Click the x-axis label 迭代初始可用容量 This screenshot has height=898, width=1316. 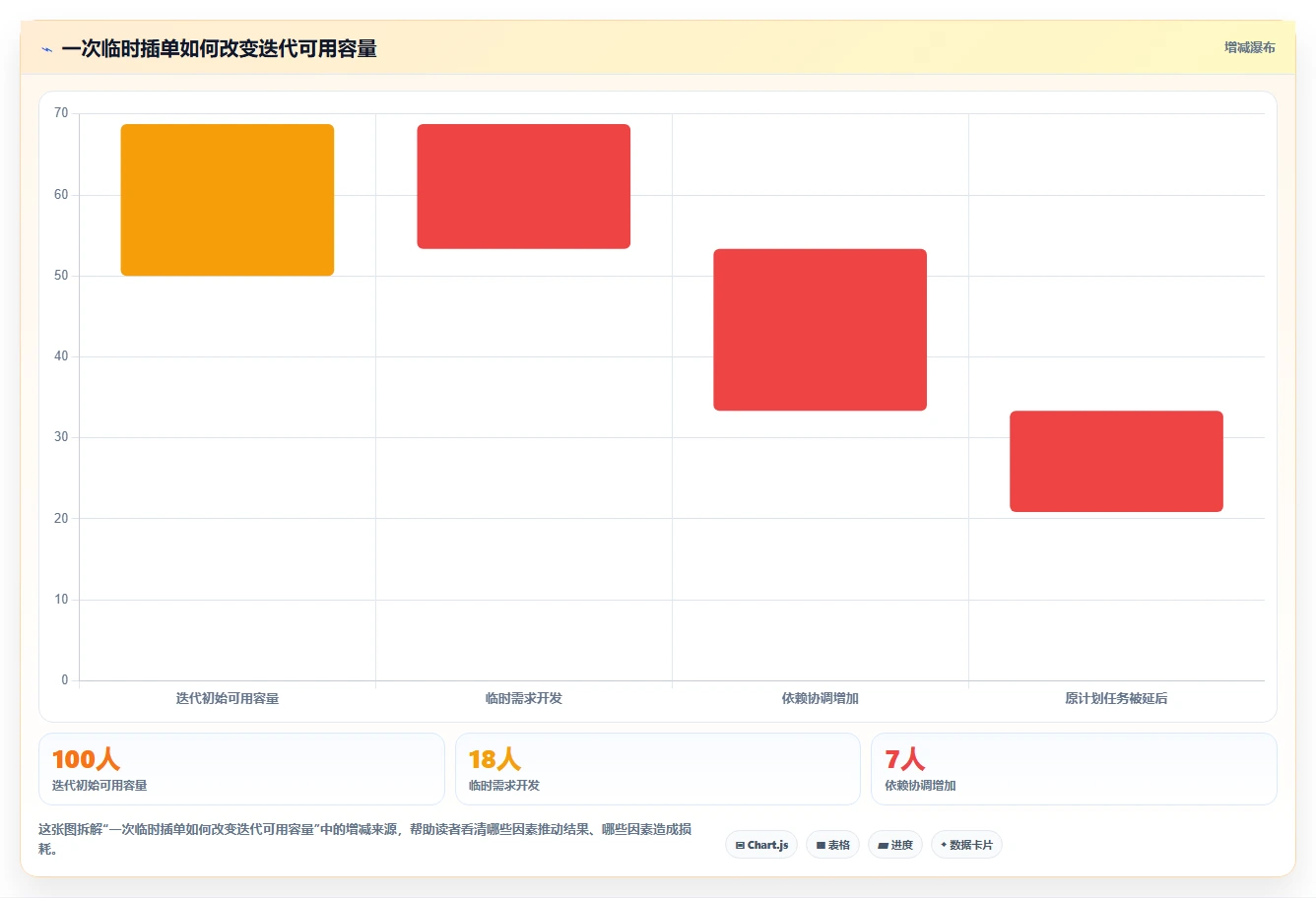click(228, 698)
